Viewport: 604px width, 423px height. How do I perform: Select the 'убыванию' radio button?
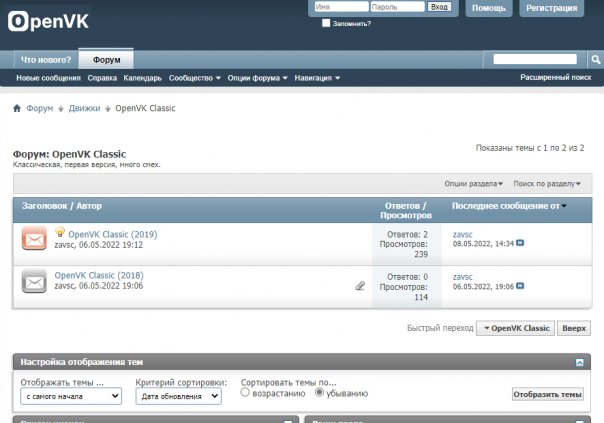click(319, 393)
